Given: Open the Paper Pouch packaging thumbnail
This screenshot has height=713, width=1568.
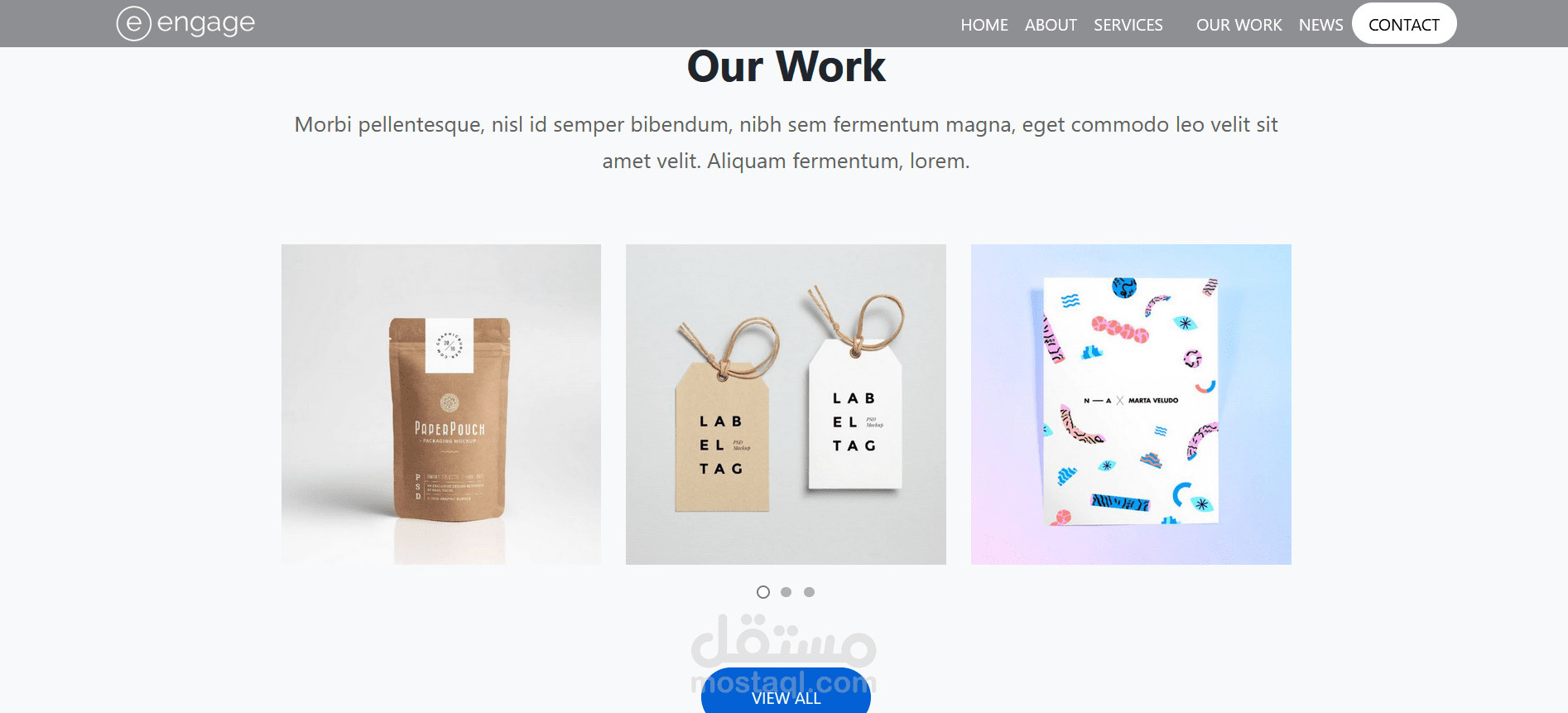Looking at the screenshot, I should pos(441,404).
